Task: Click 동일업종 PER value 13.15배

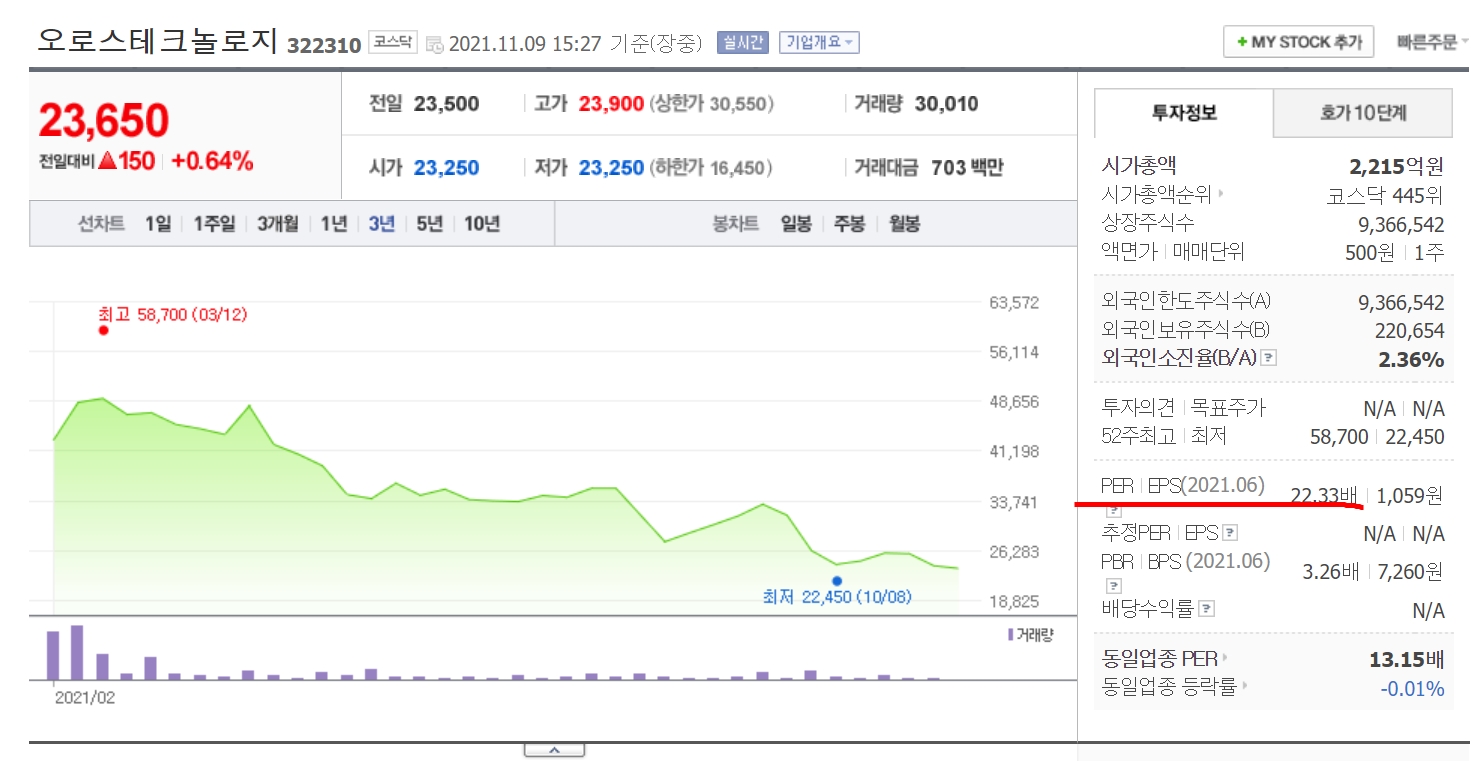Action: point(1407,659)
